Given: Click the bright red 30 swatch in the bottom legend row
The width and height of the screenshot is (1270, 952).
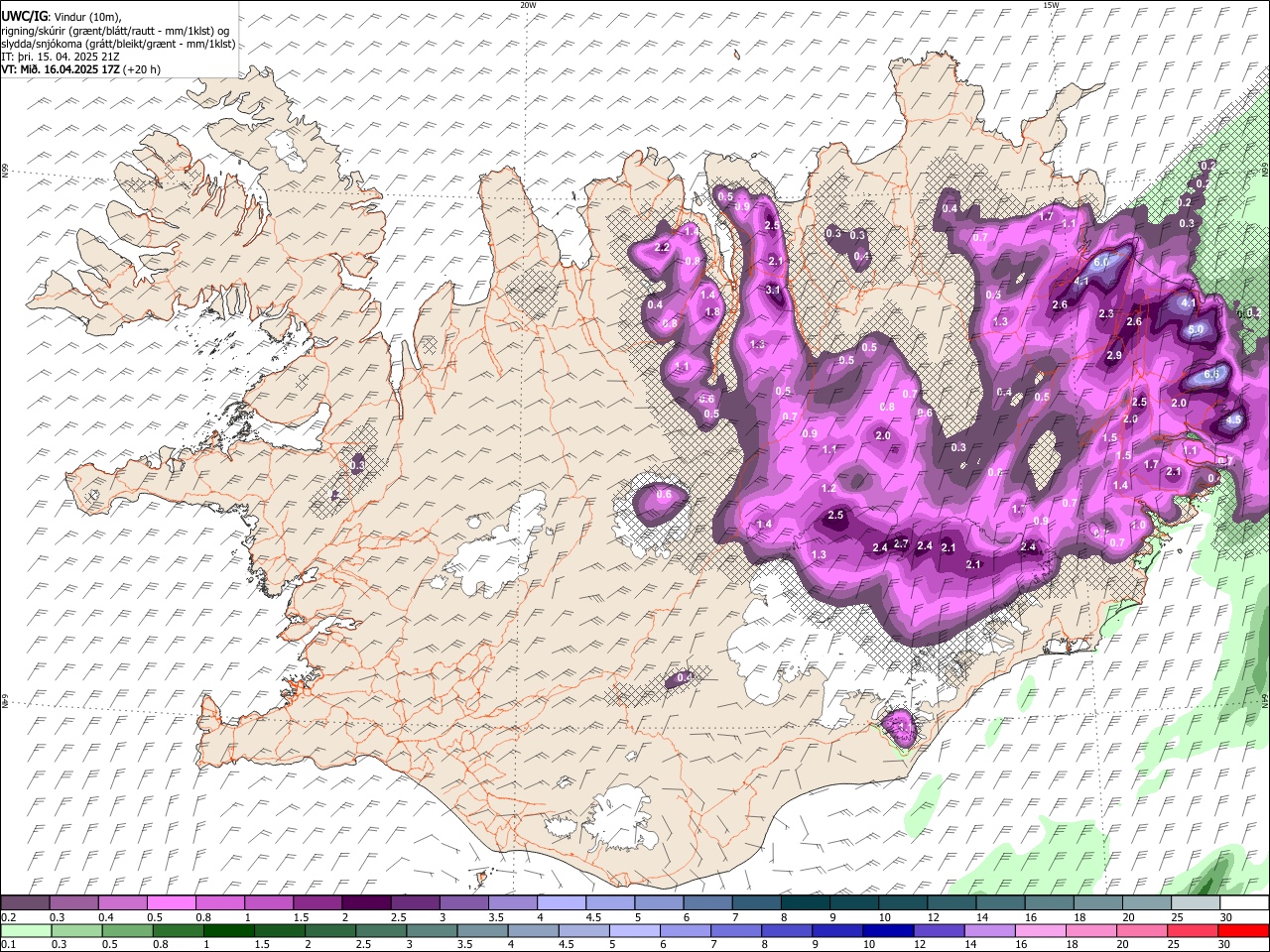Looking at the screenshot, I should coord(1244,930).
